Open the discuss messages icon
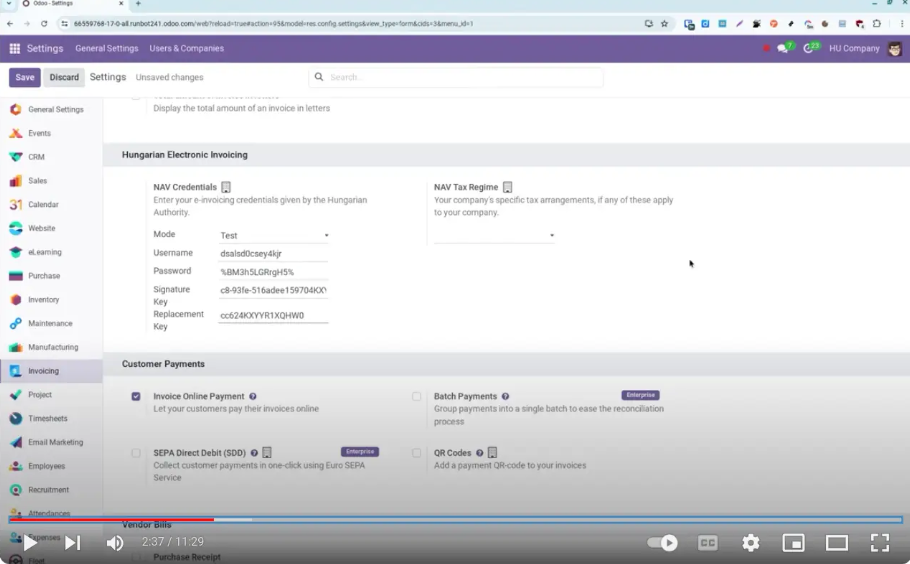This screenshot has width=910, height=564. pyautogui.click(x=785, y=48)
